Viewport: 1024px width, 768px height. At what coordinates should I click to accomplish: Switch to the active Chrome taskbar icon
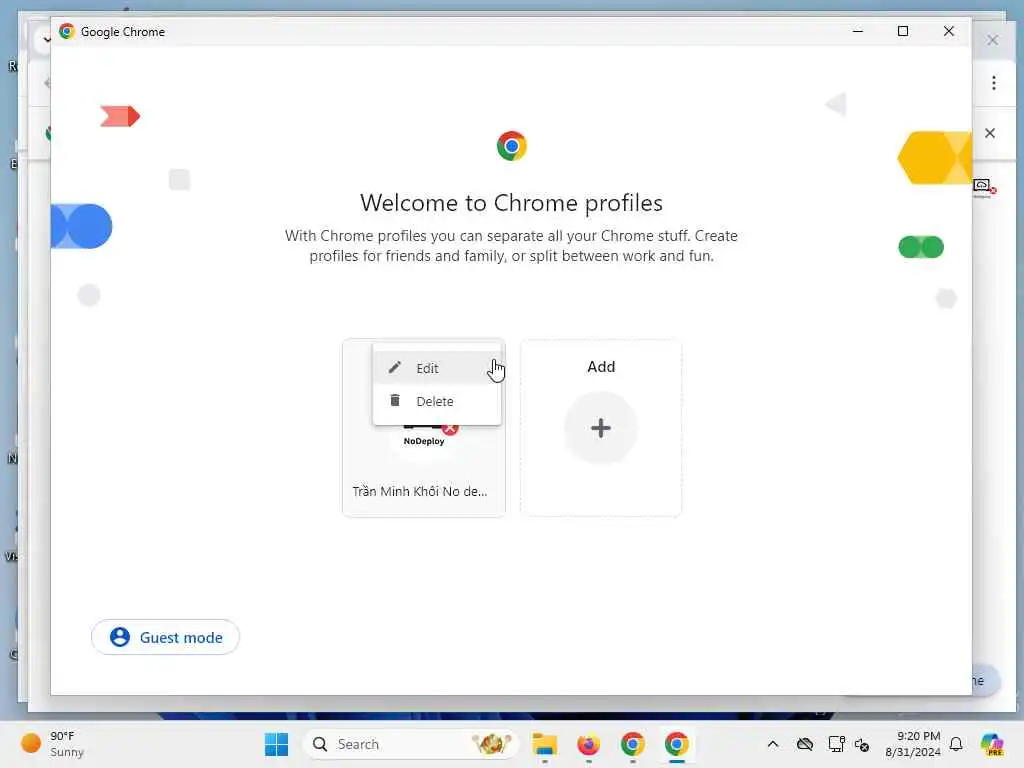tap(677, 744)
